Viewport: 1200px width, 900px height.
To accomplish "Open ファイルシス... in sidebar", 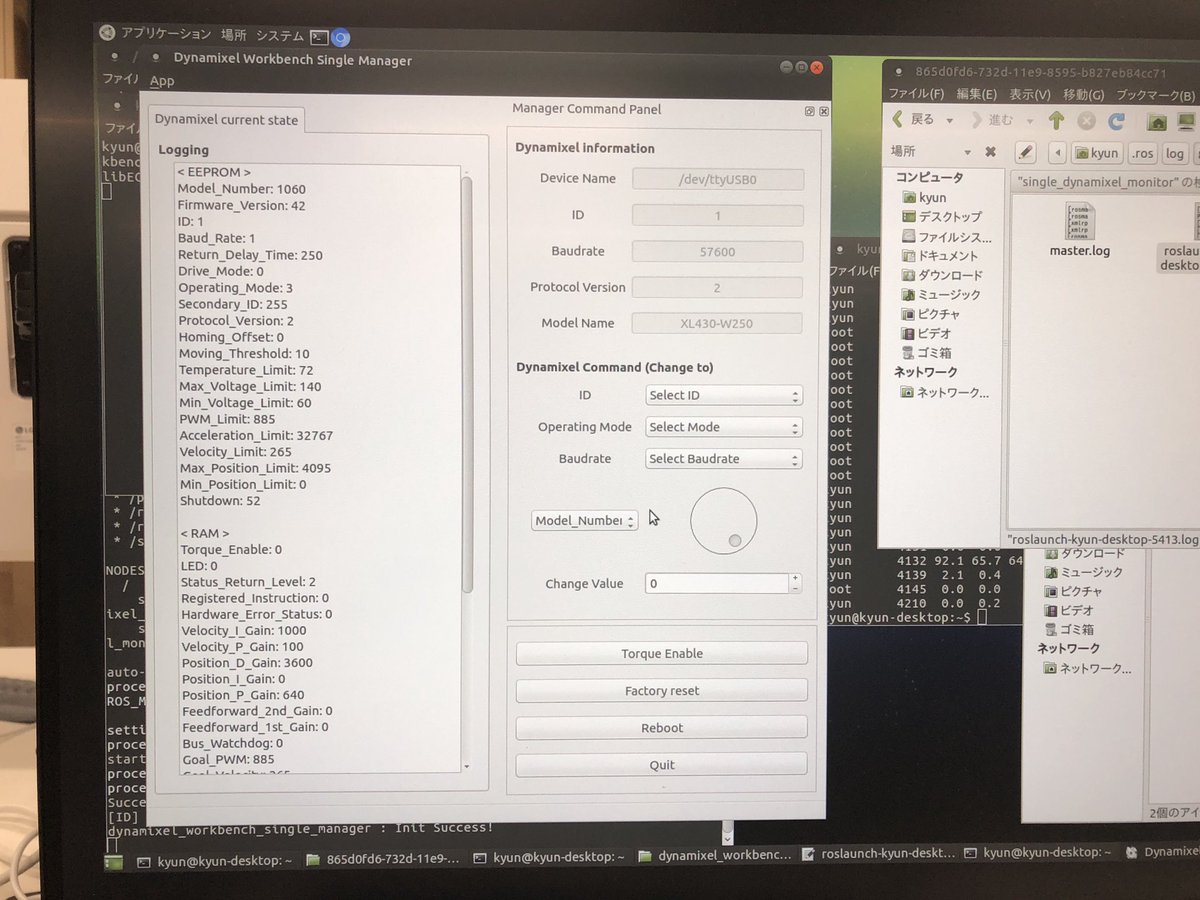I will pyautogui.click(x=945, y=236).
